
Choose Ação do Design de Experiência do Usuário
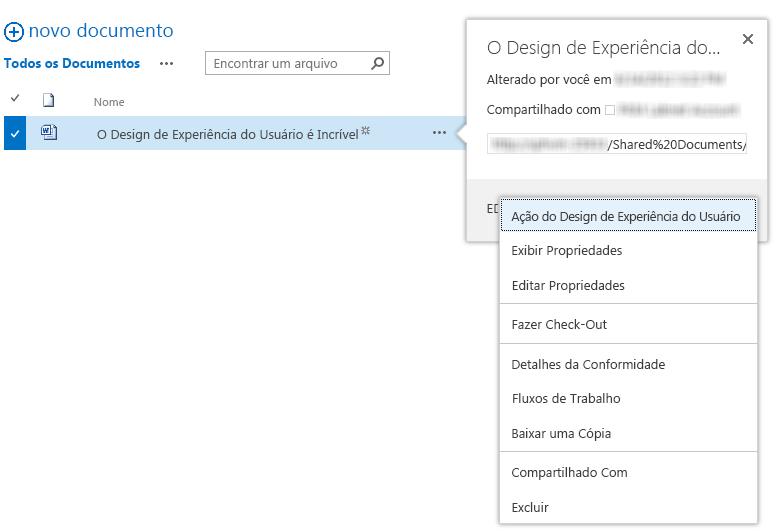pyautogui.click(x=628, y=216)
